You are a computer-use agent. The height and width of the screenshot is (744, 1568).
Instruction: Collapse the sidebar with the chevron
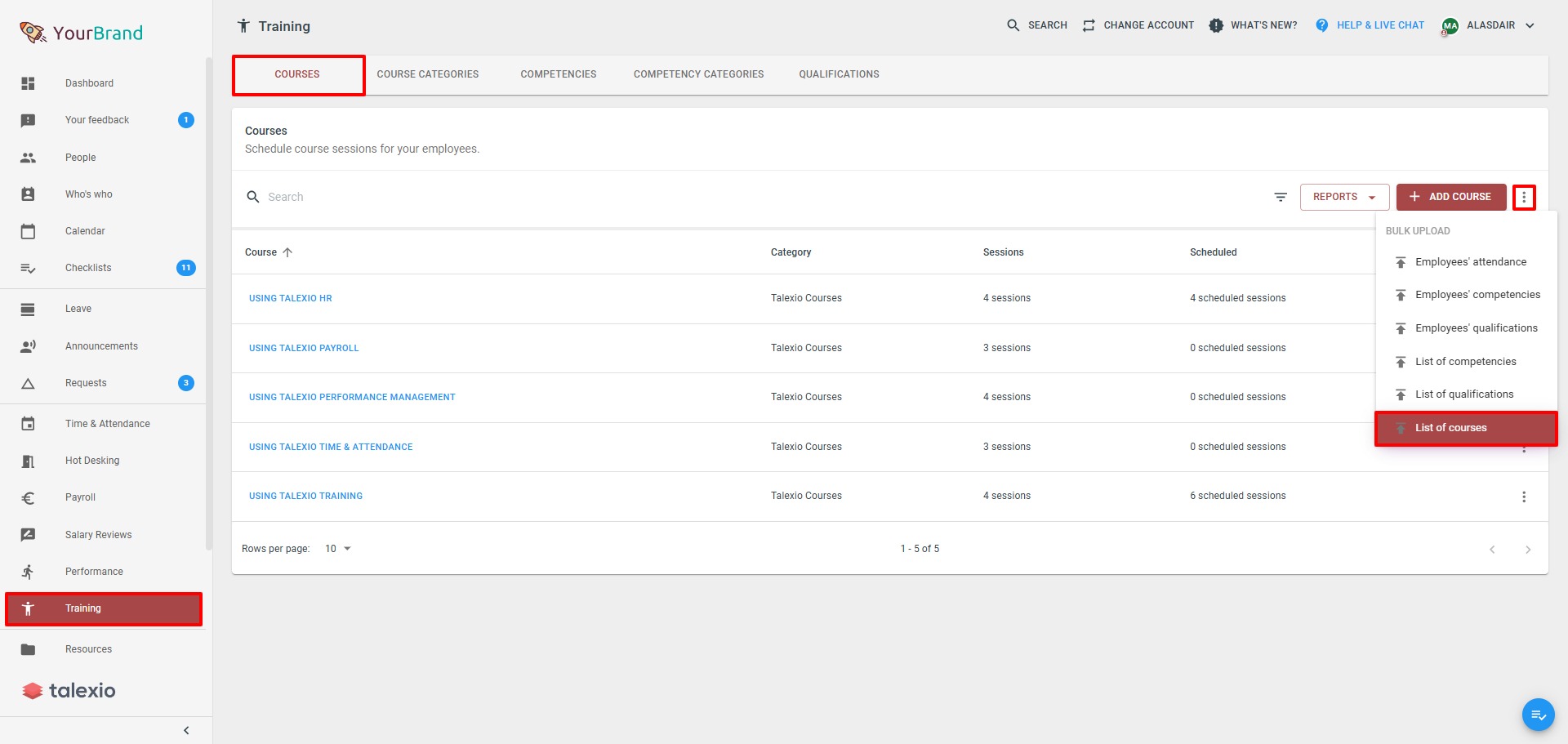coord(186,730)
